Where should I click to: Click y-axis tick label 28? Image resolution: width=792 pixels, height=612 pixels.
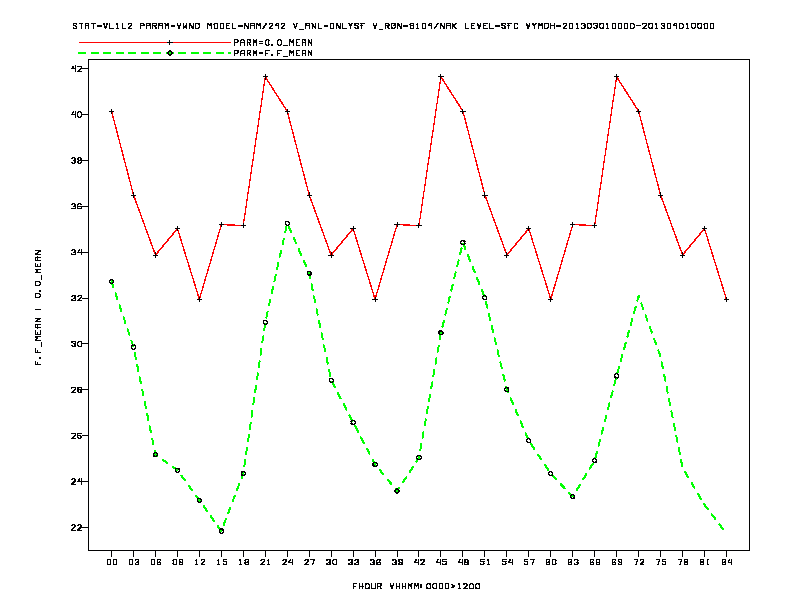77,389
